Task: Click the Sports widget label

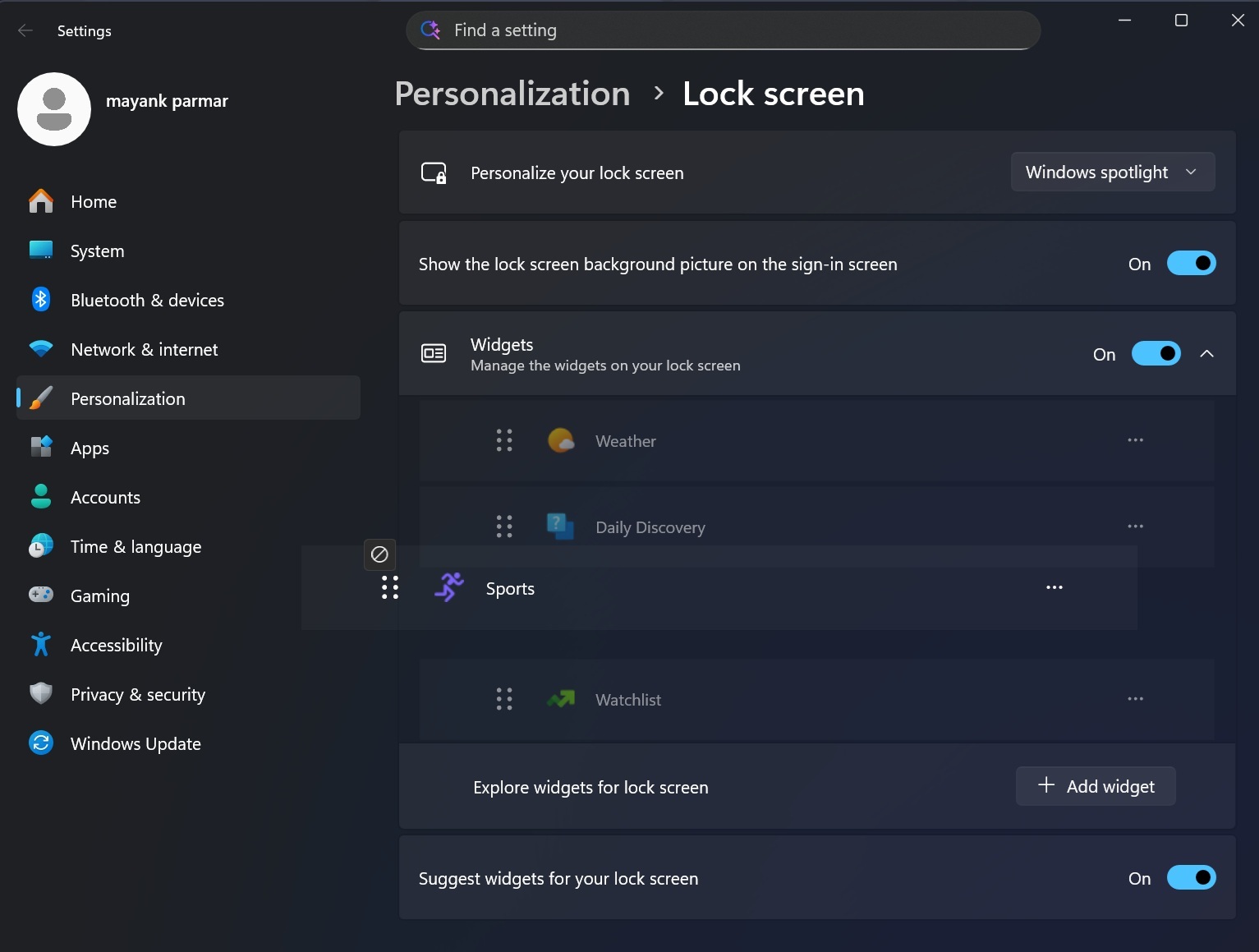Action: pos(510,588)
